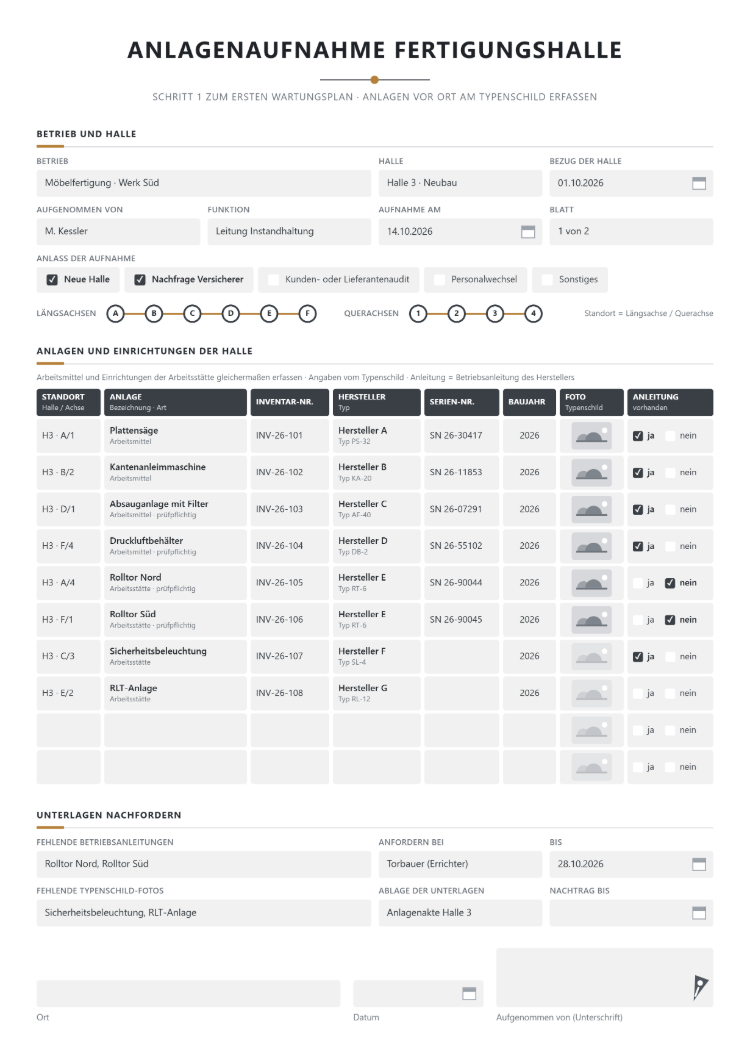Tick 'ja' for RLT-Anlage Anleitung

click(x=638, y=694)
